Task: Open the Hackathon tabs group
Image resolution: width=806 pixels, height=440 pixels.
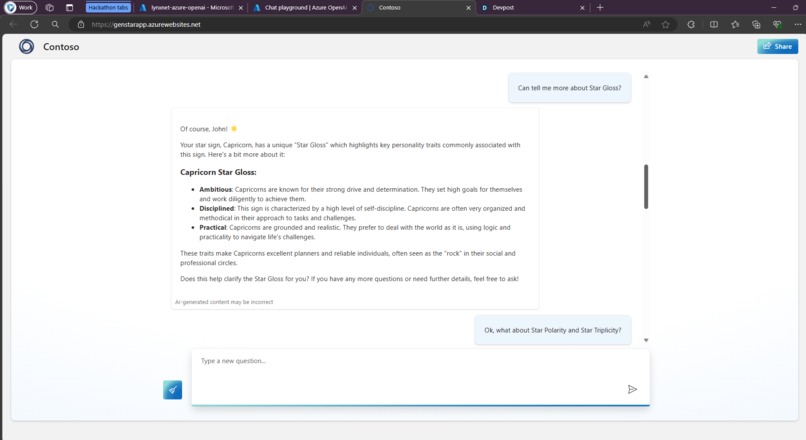Action: pos(108,8)
